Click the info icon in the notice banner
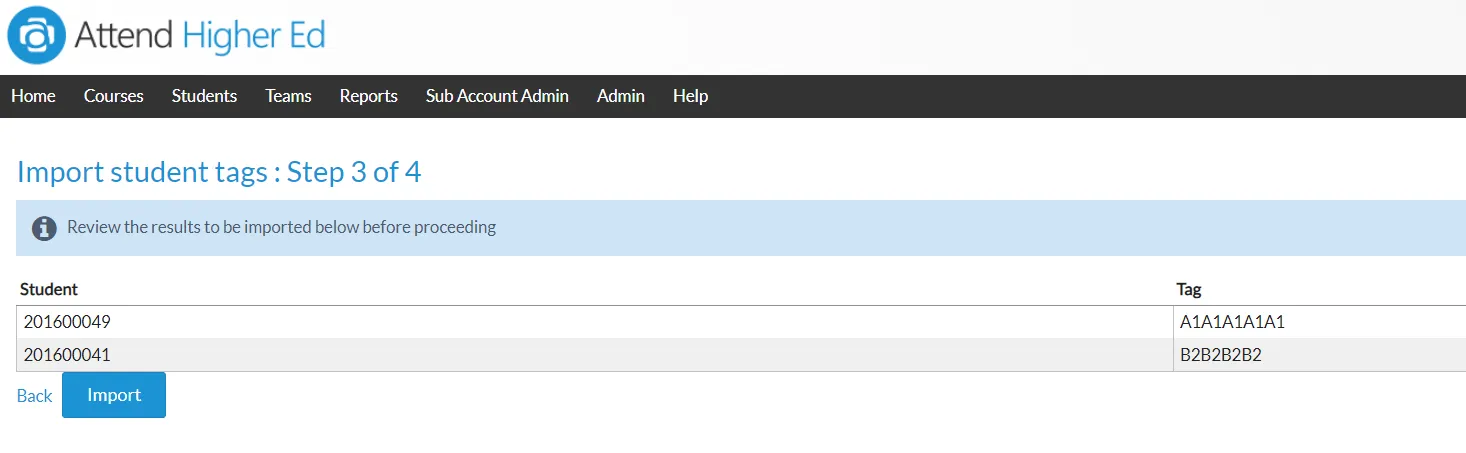 point(44,228)
